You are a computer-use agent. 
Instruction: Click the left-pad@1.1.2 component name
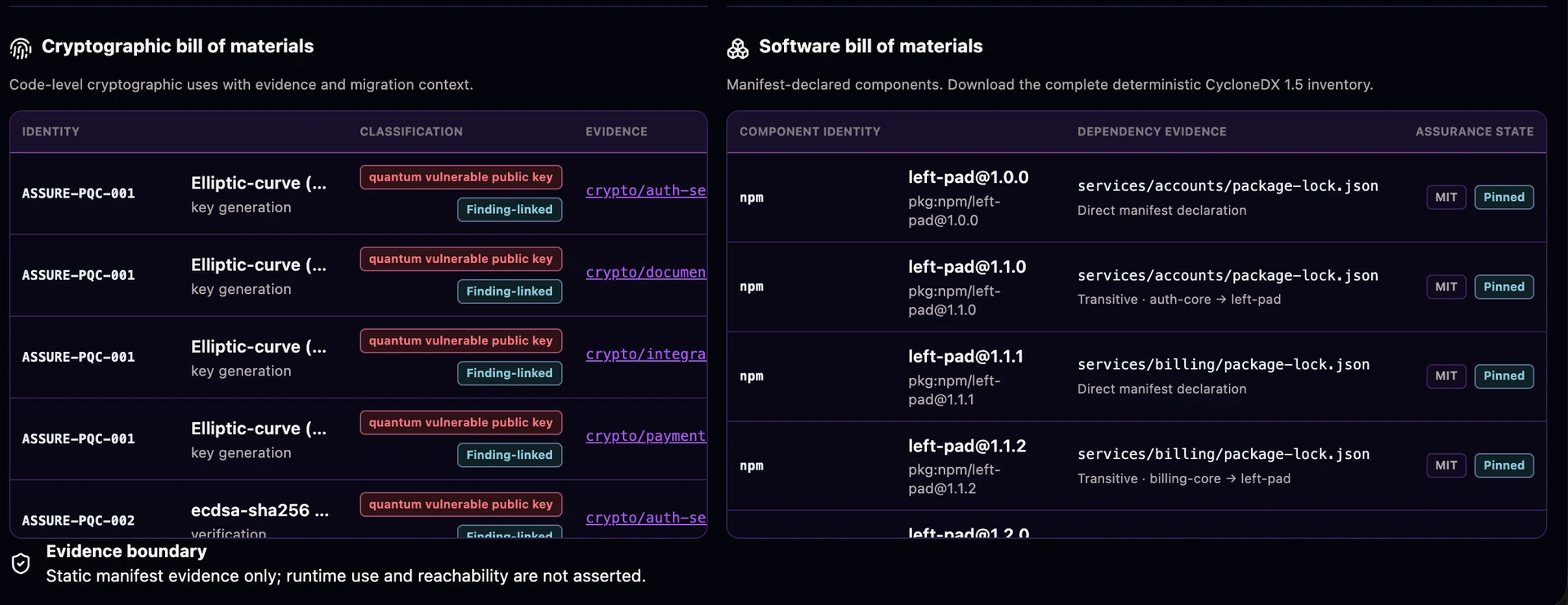tap(967, 446)
